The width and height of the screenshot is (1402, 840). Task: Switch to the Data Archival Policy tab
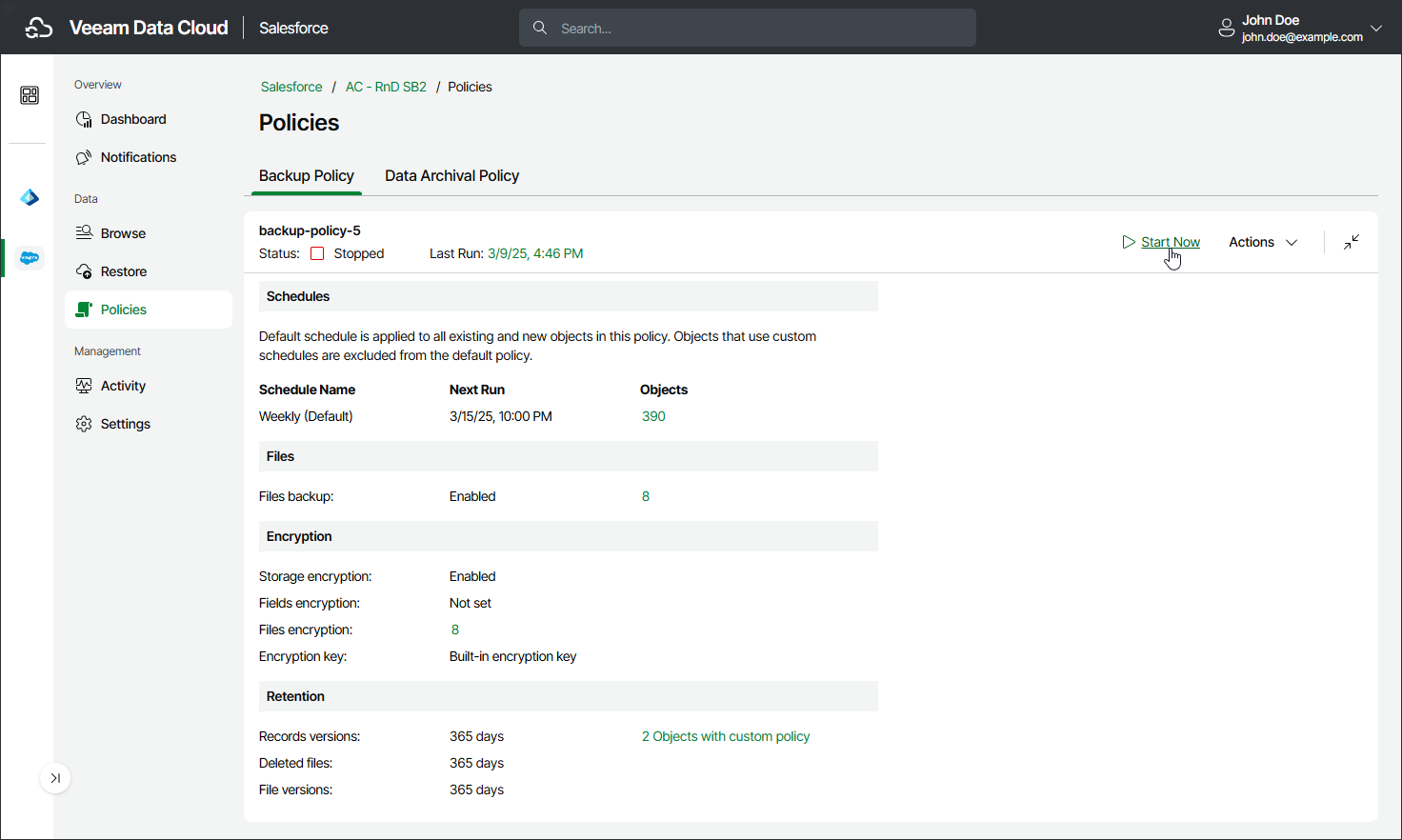coord(451,175)
